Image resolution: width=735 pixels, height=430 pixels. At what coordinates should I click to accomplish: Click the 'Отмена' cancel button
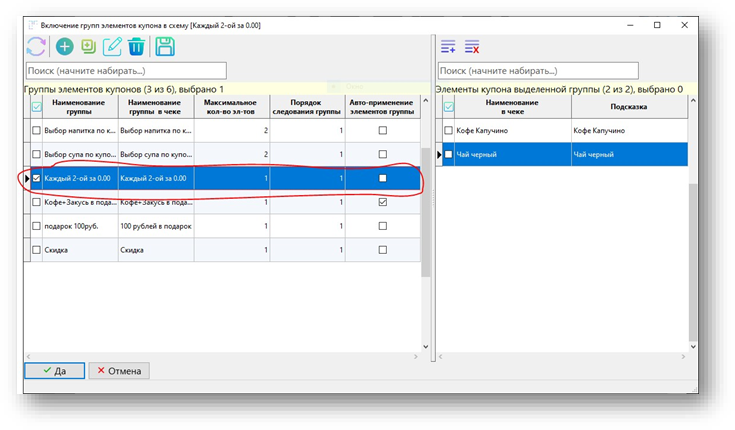119,371
